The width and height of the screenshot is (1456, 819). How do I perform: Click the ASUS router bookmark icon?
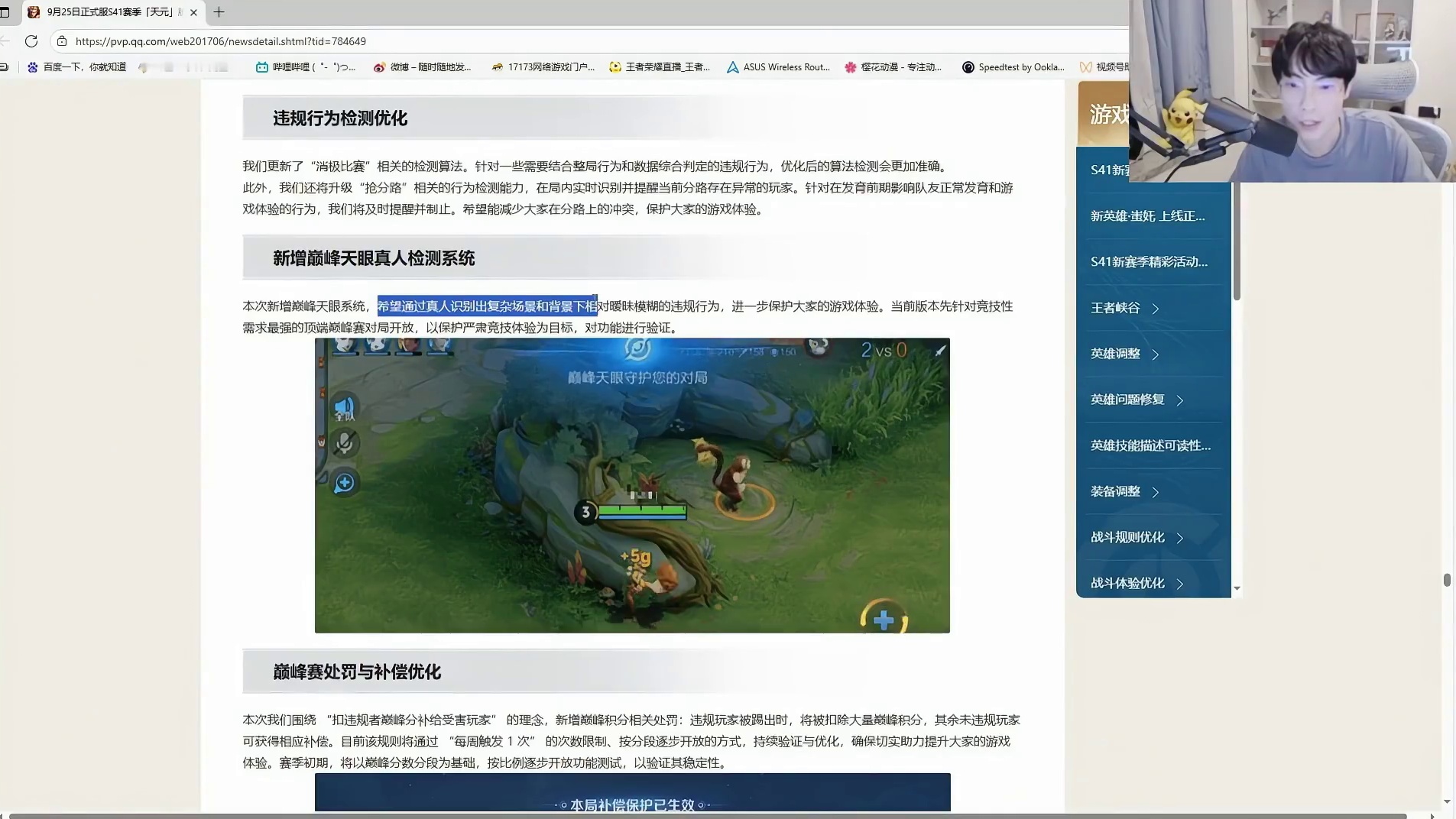pos(732,67)
